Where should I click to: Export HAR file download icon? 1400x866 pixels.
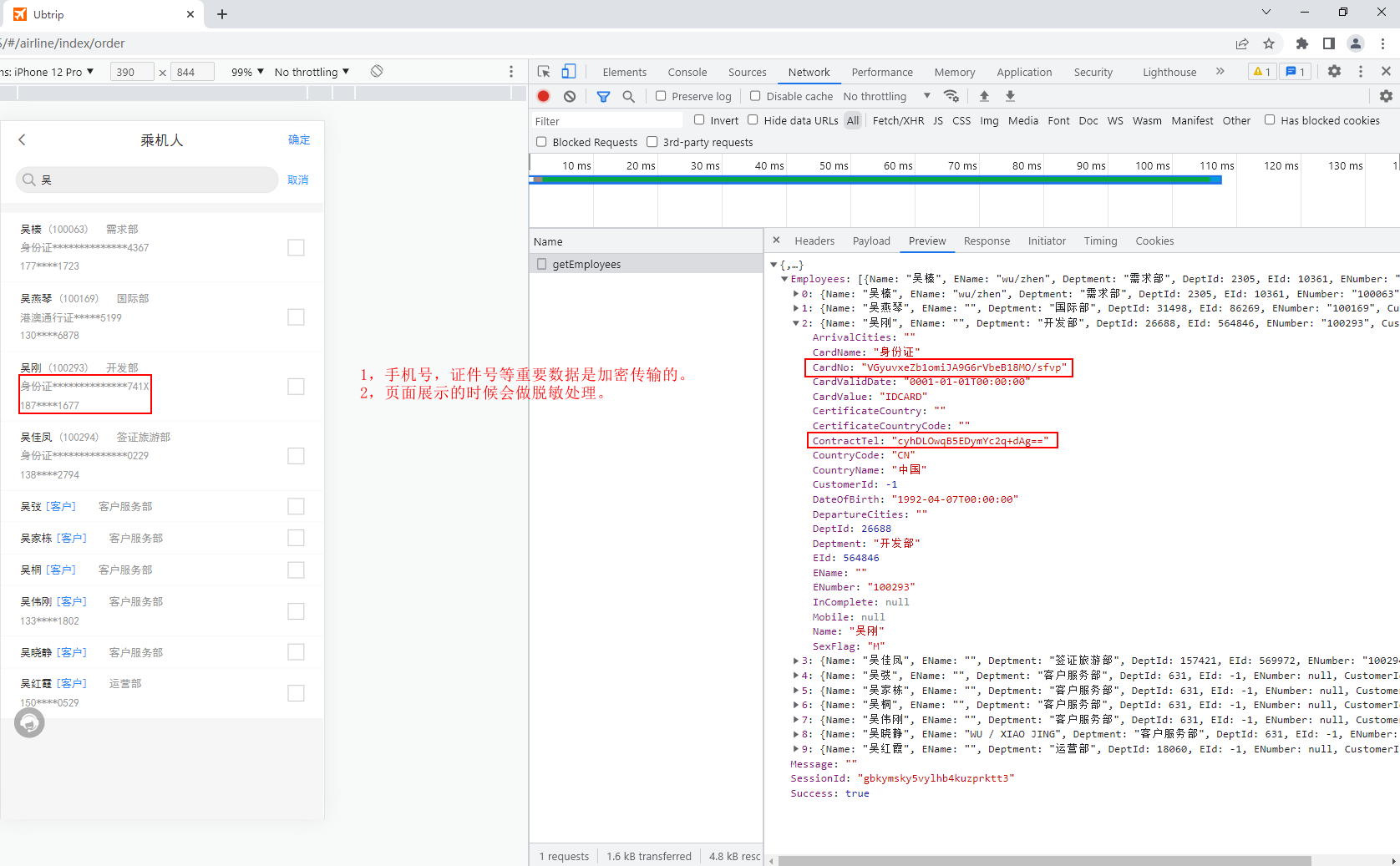[1010, 96]
